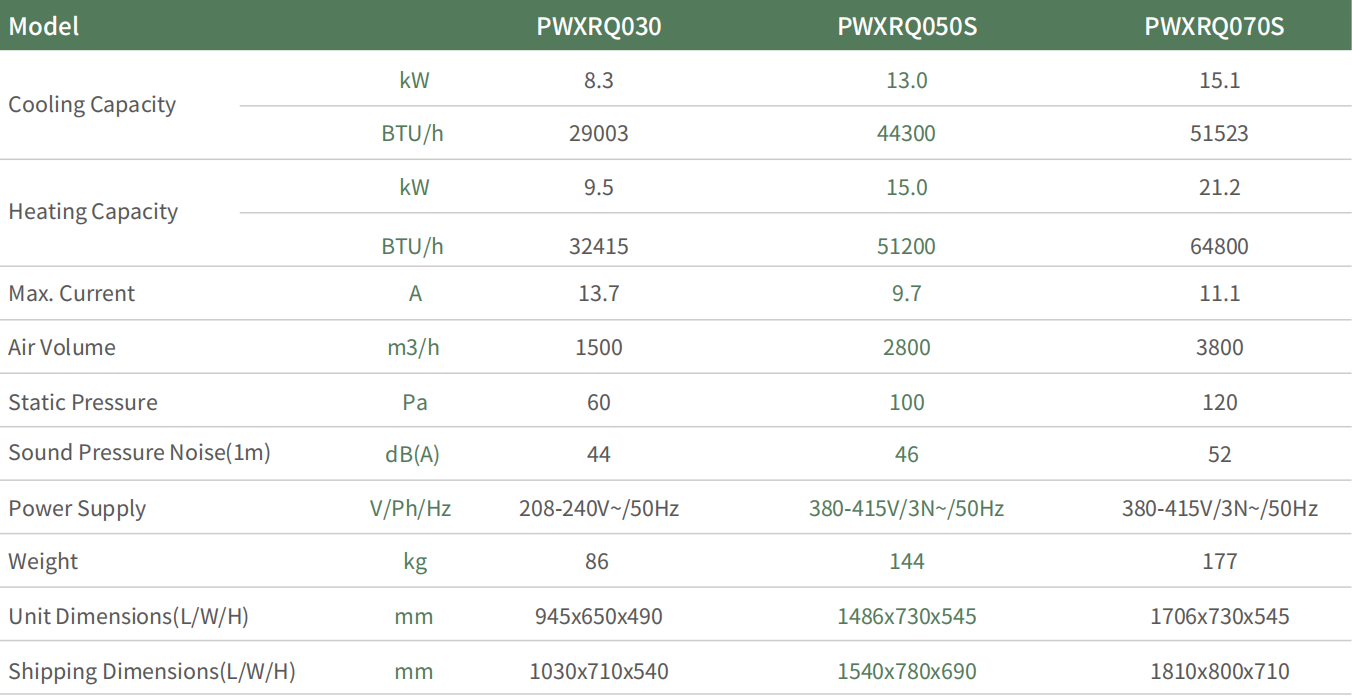Click the 1030x710x540 shipping dimensions value
This screenshot has height=698, width=1352.
(598, 671)
